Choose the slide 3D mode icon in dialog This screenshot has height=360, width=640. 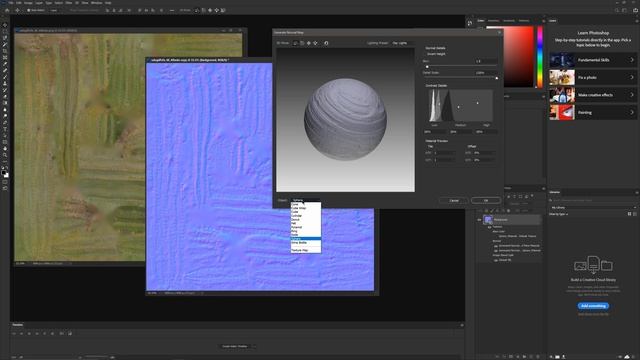pyautogui.click(x=315, y=43)
